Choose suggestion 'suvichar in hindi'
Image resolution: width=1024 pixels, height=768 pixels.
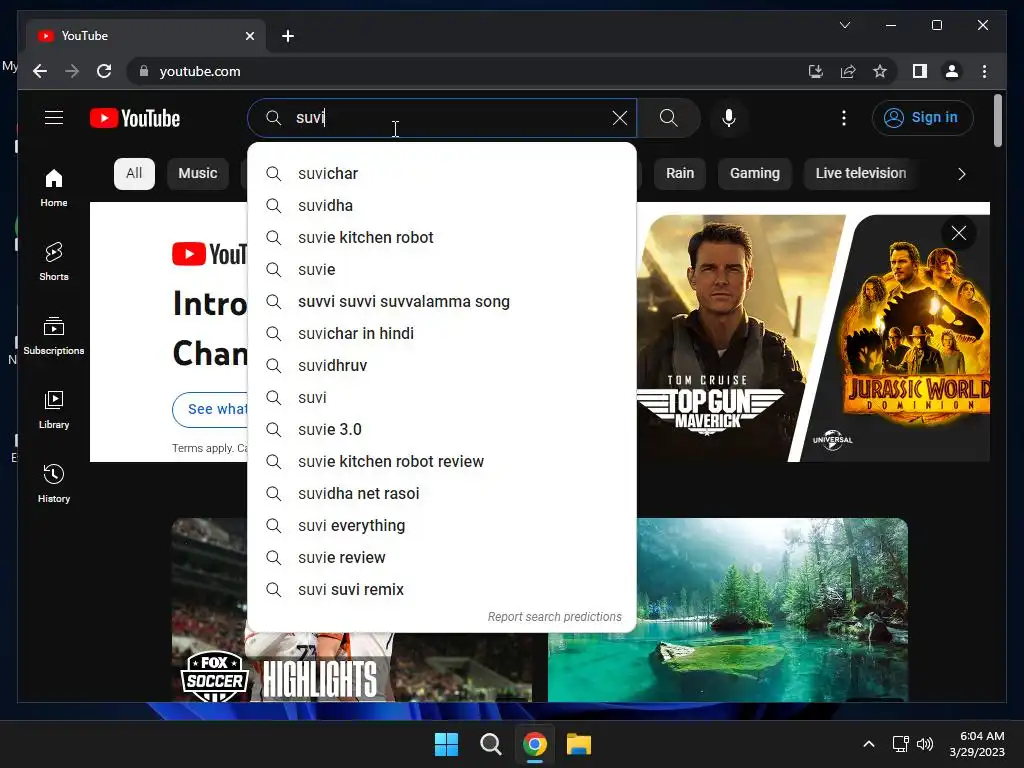click(442, 334)
